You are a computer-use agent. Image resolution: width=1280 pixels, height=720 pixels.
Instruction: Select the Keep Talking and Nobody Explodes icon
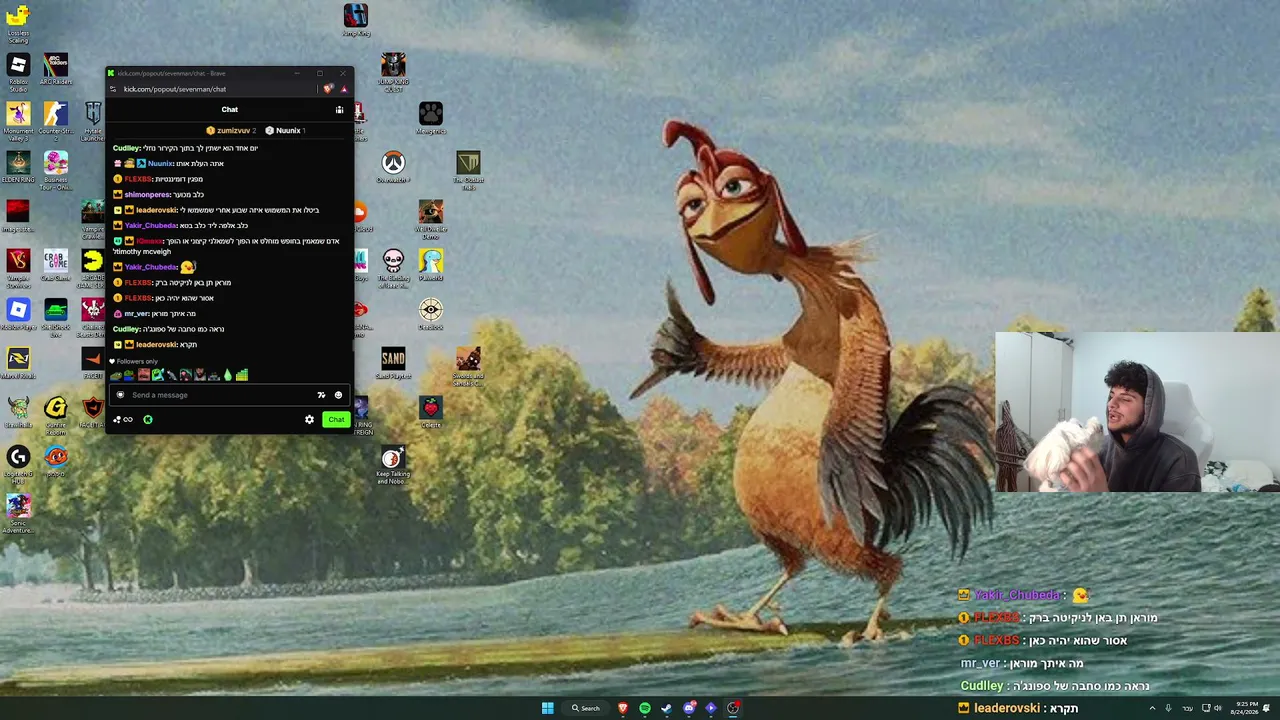393,466
